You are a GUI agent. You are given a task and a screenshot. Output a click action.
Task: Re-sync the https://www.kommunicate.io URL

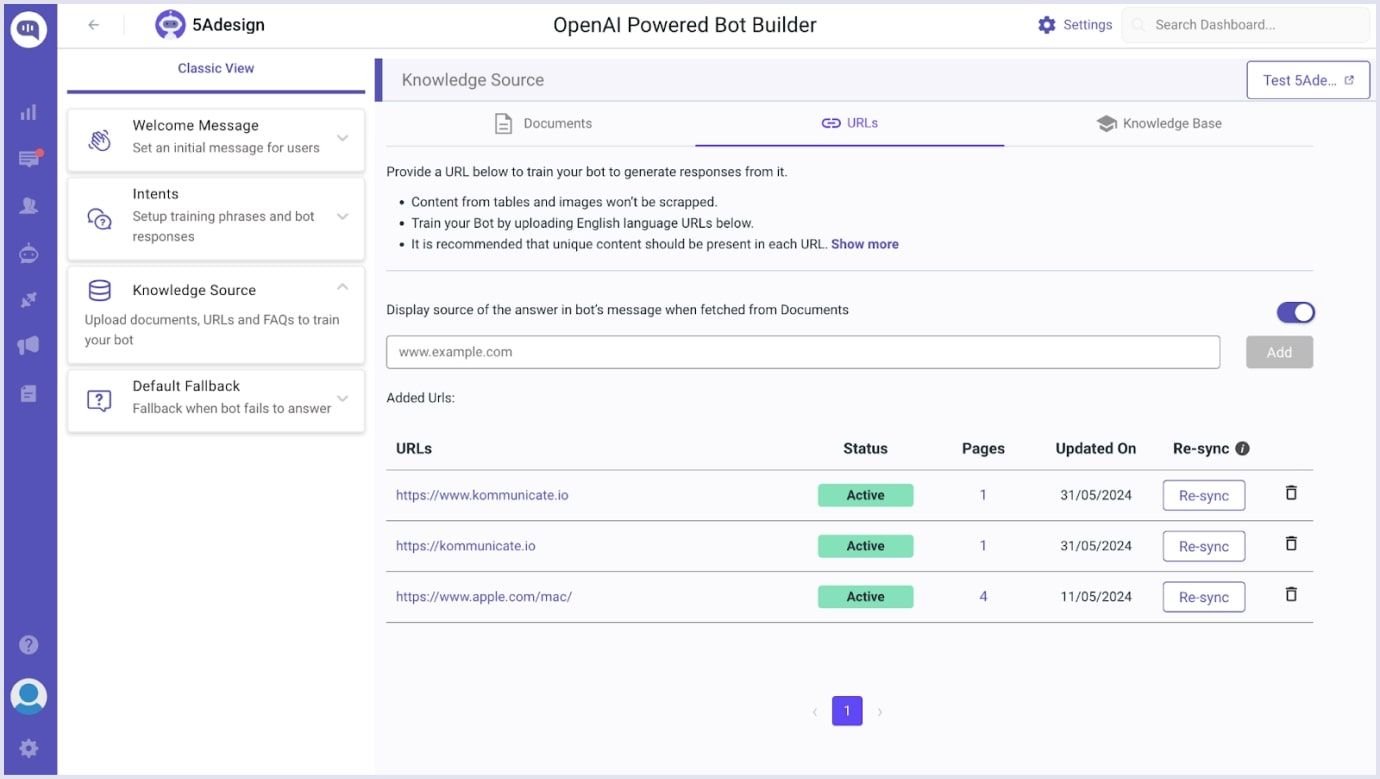pyautogui.click(x=1203, y=496)
